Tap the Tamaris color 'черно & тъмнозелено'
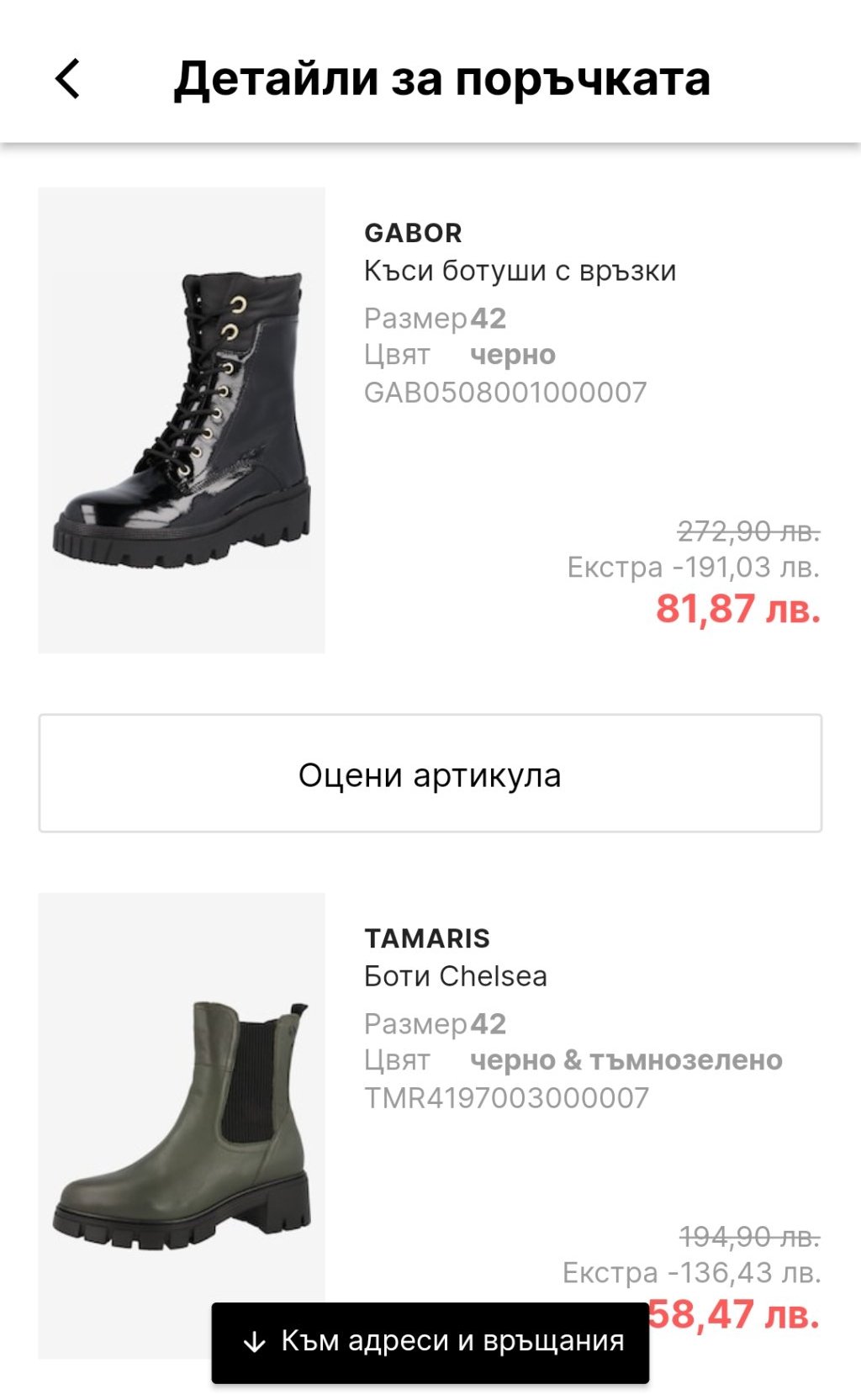 pos(626,1060)
